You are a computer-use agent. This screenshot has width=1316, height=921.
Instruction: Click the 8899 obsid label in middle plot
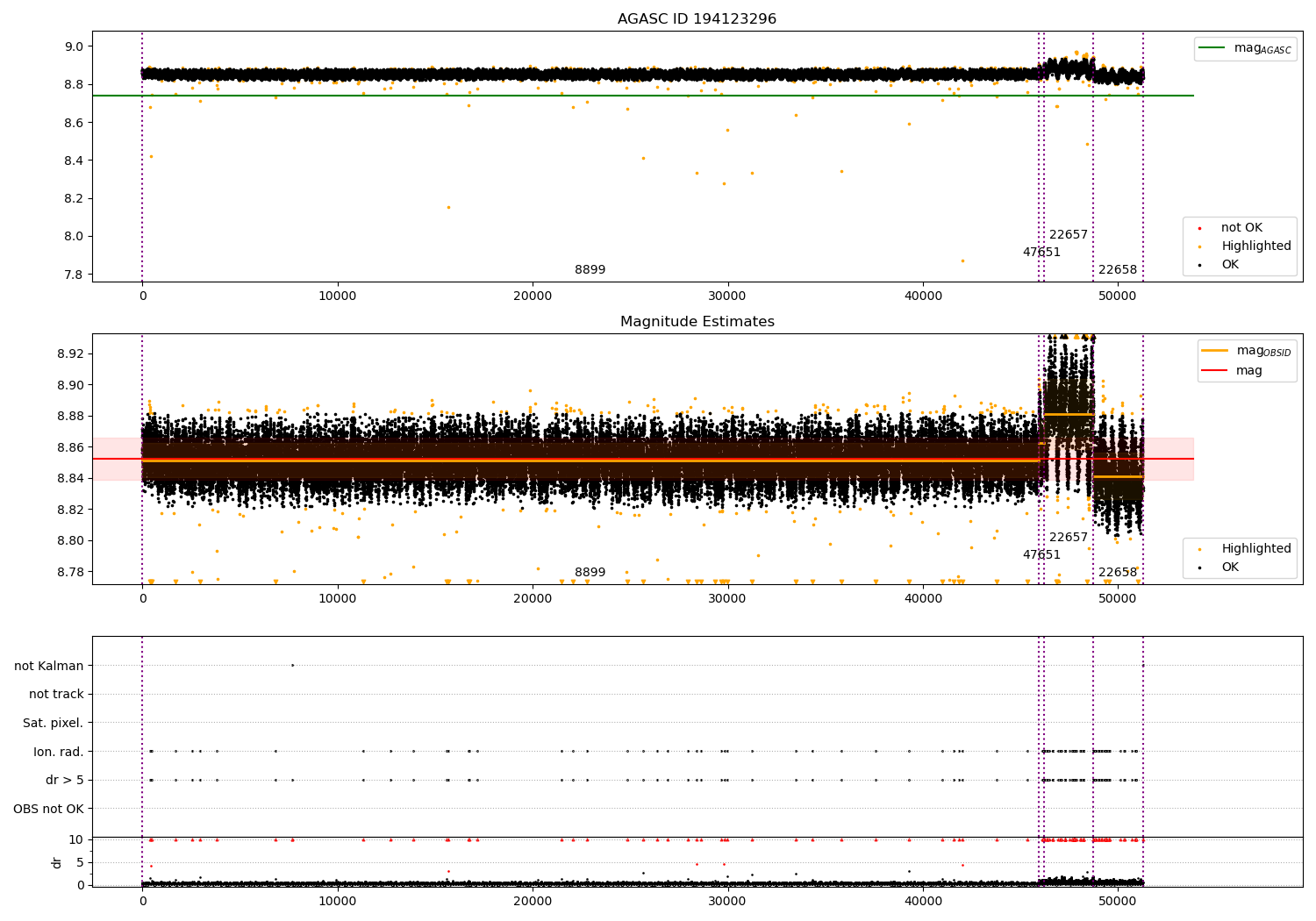coord(590,573)
